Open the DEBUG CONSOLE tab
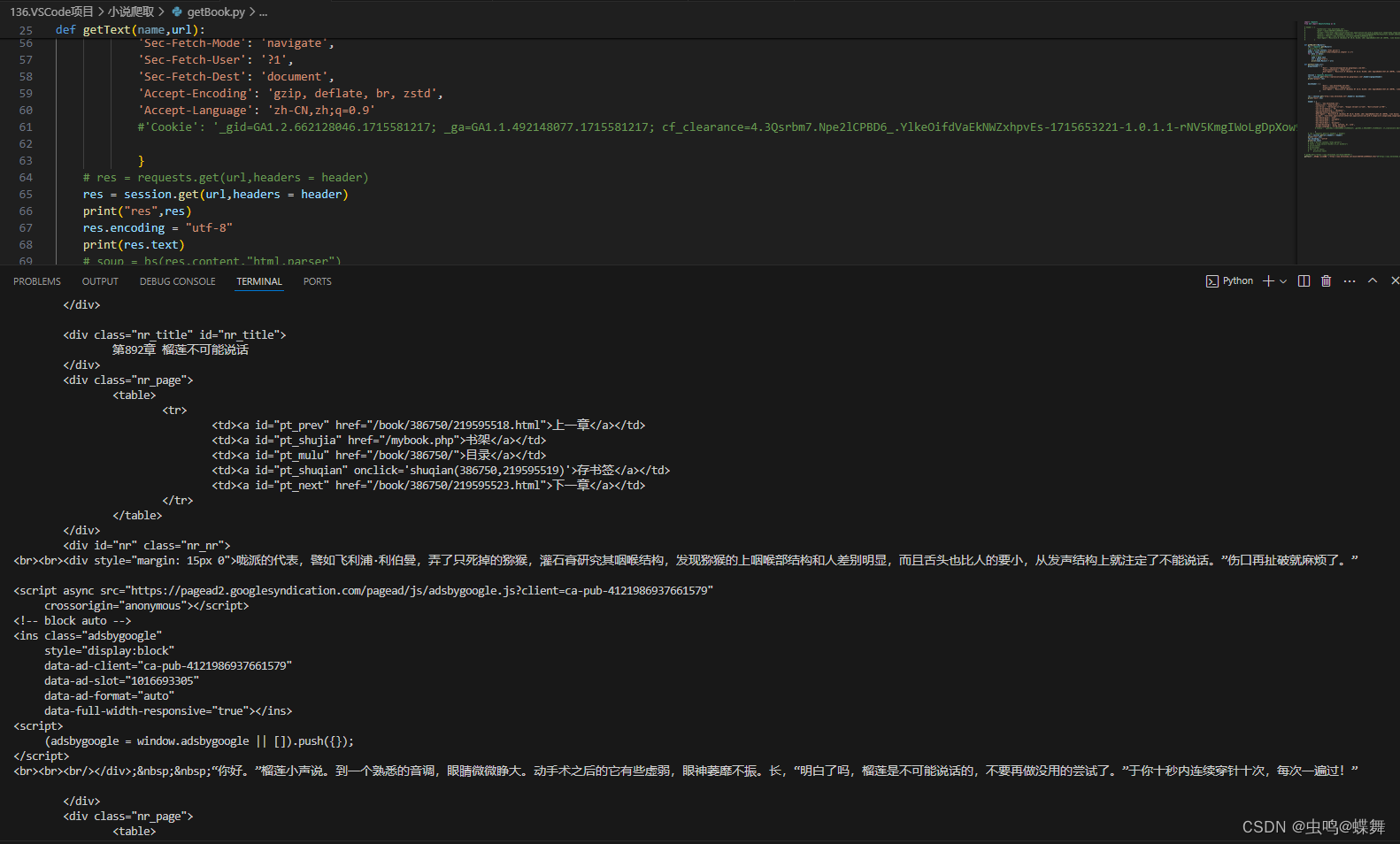Screen dimensions: 1400x844 177,281
